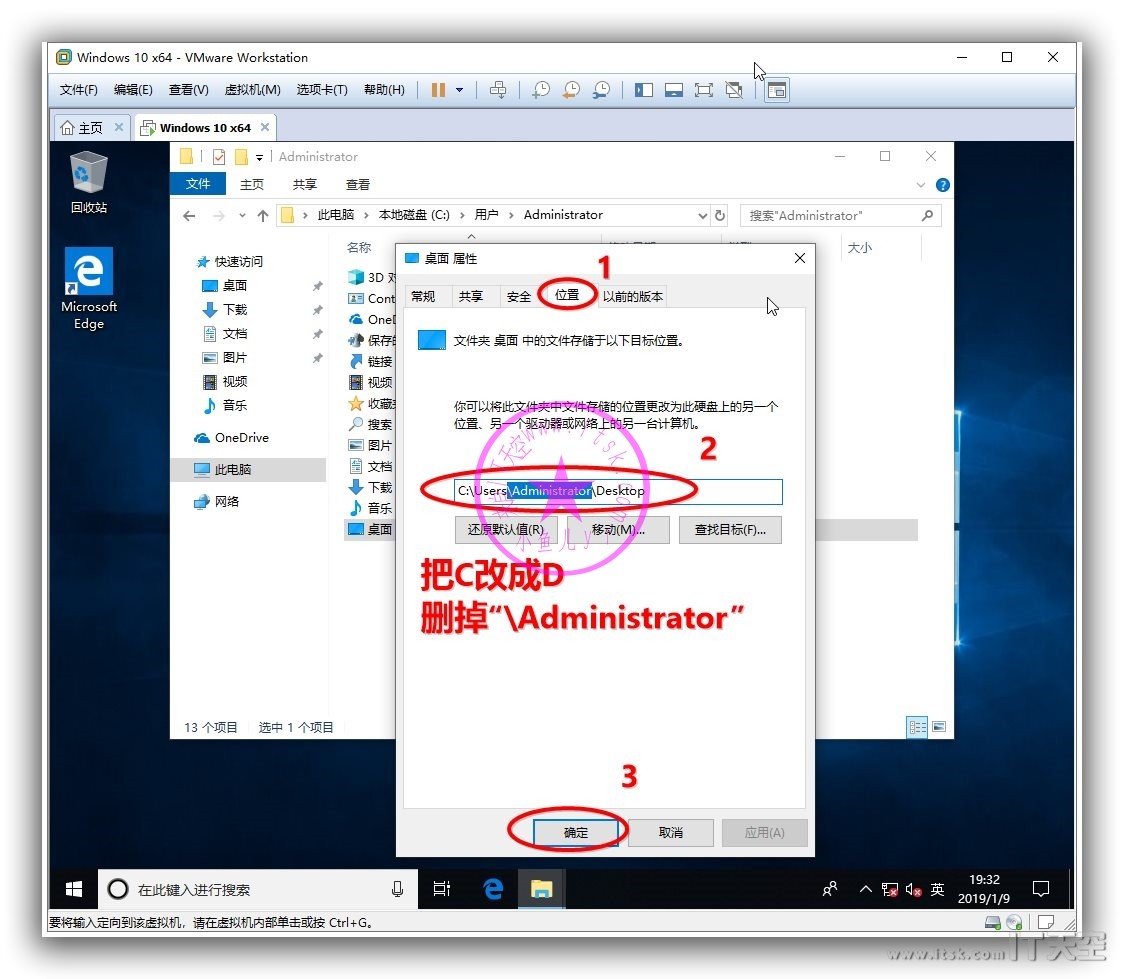The image size is (1124, 979).
Task: Refresh the Explorer folder view
Action: [x=720, y=216]
